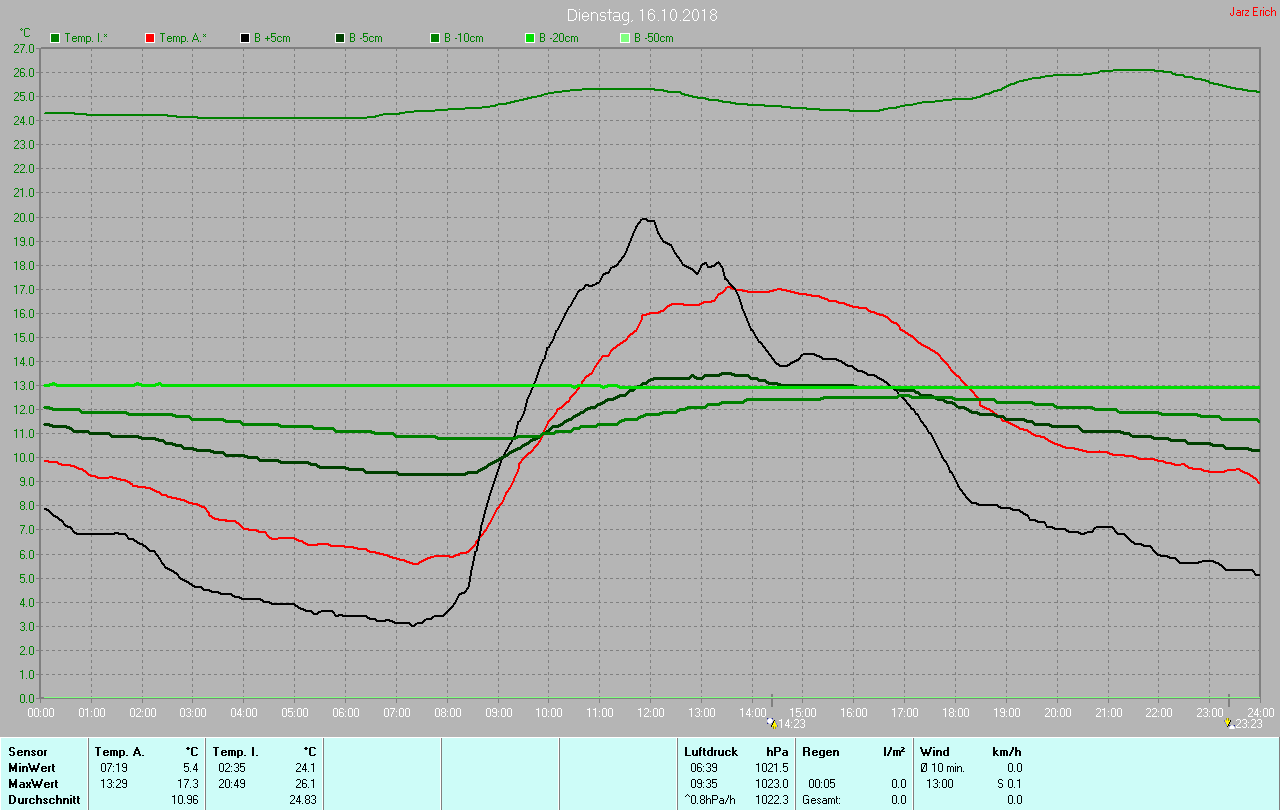Click the pressure time "09:35"

(703, 784)
